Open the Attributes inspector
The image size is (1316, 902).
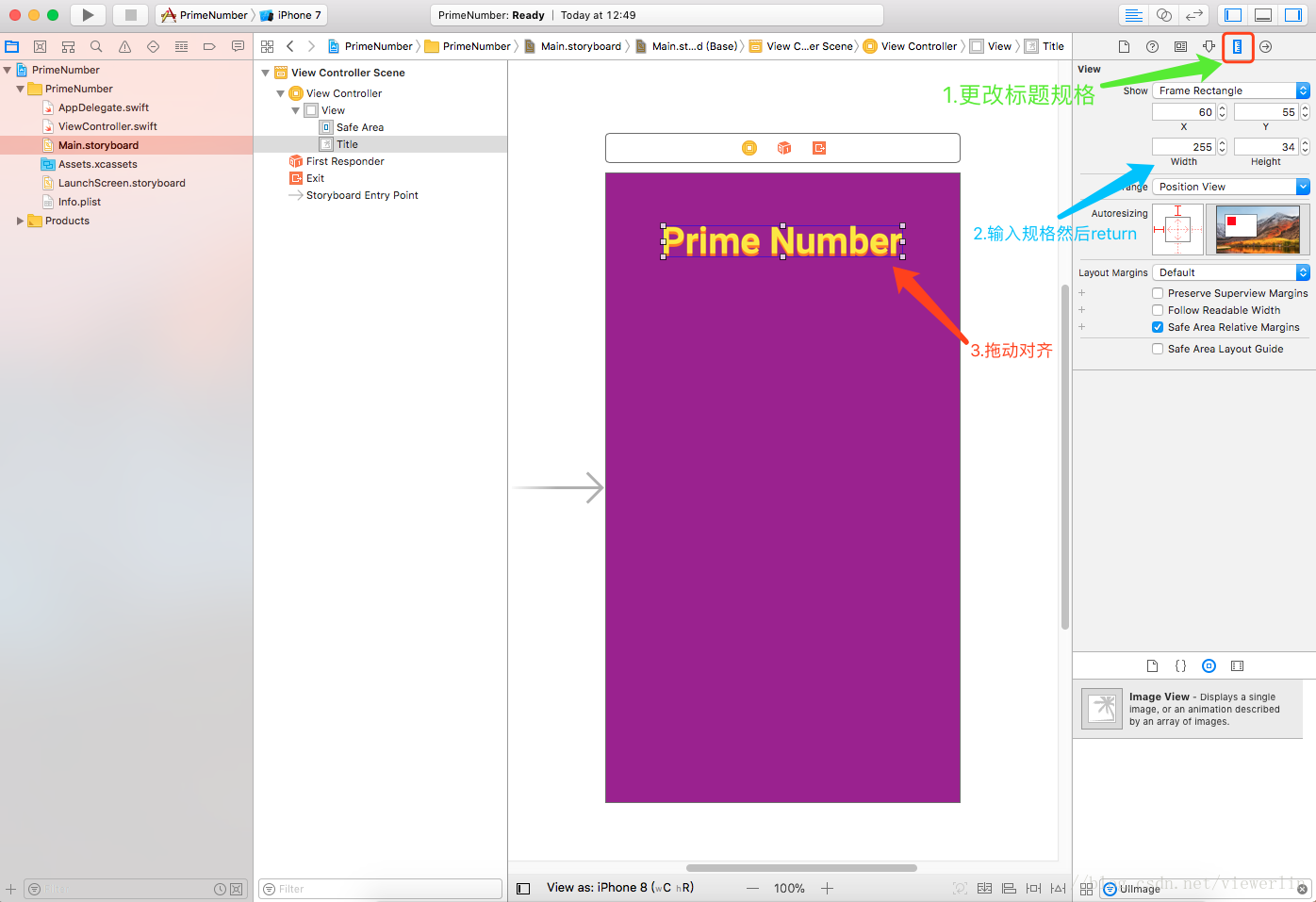pyautogui.click(x=1209, y=46)
